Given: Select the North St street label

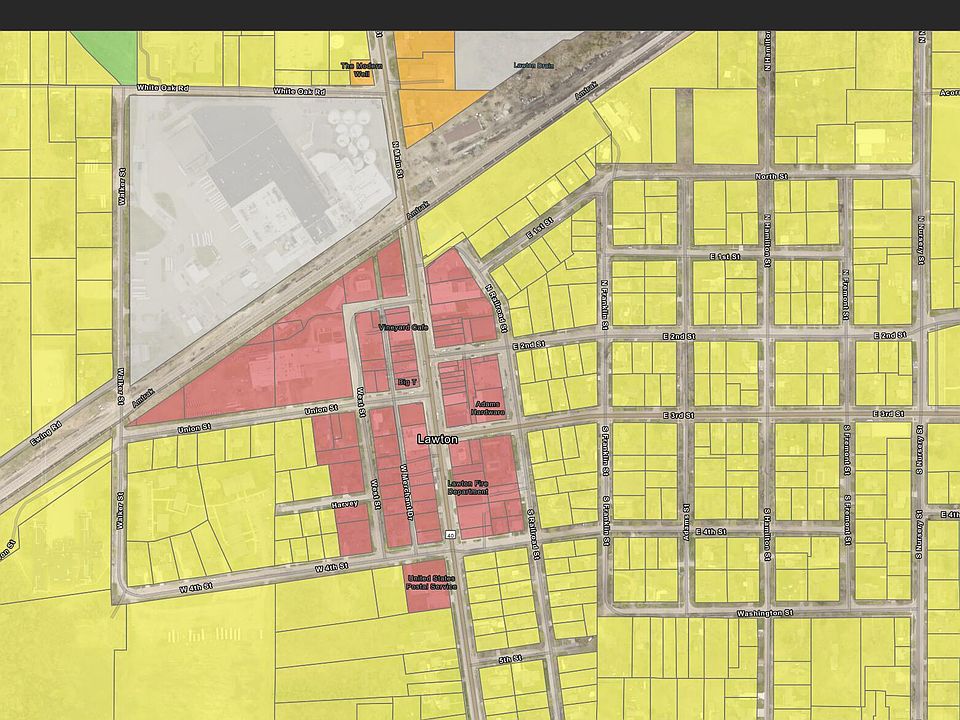Looking at the screenshot, I should (771, 176).
